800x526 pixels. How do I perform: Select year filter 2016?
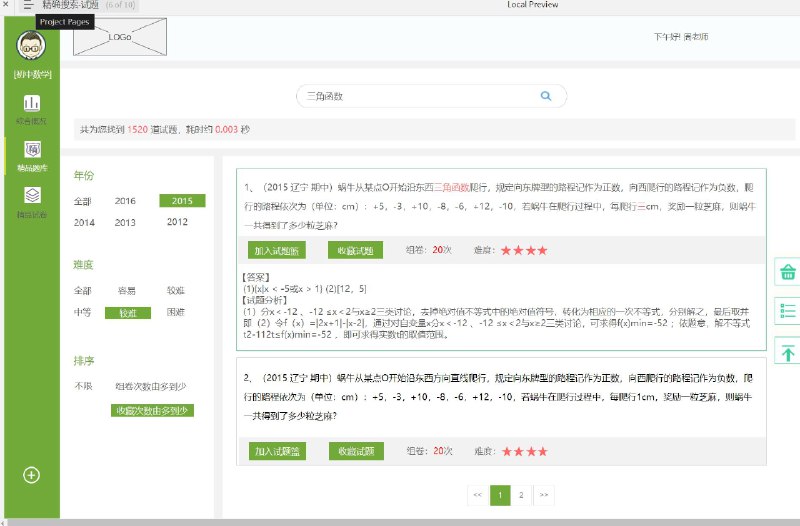point(125,201)
